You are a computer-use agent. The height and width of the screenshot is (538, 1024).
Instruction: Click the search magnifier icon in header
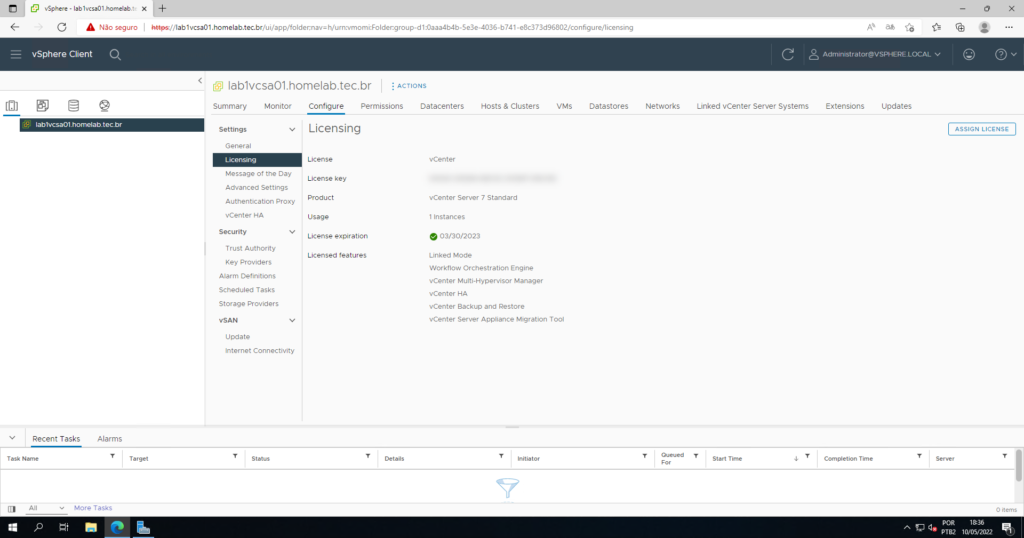[115, 55]
